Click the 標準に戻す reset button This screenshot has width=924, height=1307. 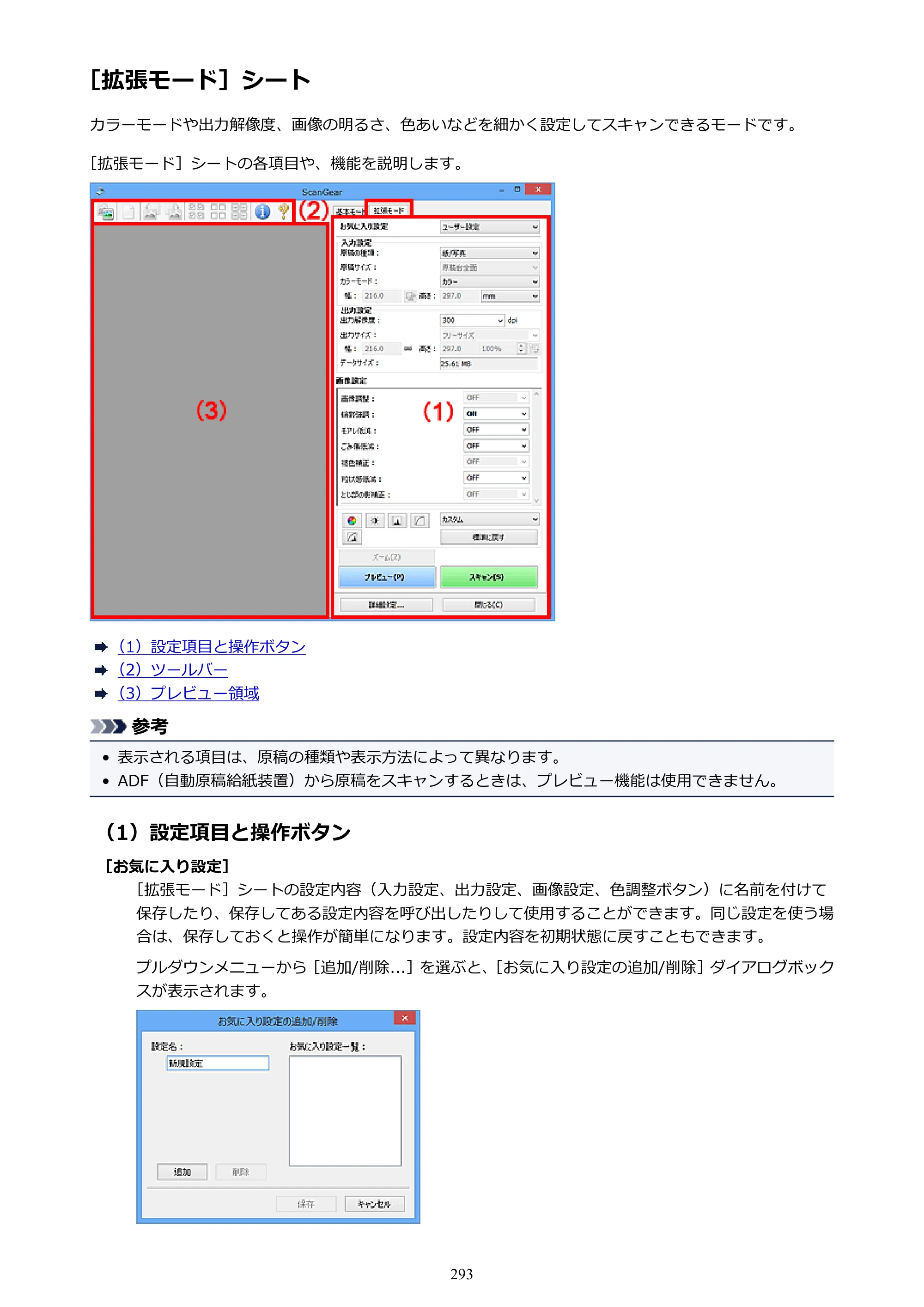click(488, 537)
